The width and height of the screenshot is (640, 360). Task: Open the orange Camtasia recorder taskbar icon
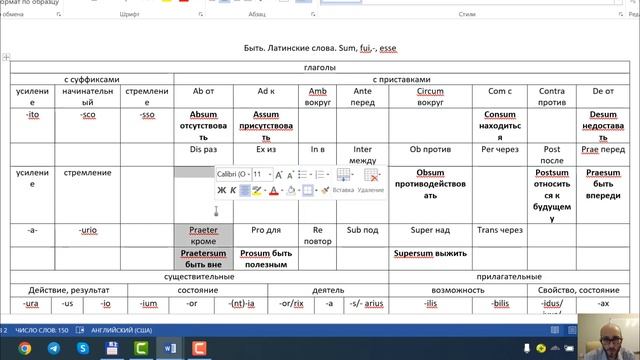point(199,349)
